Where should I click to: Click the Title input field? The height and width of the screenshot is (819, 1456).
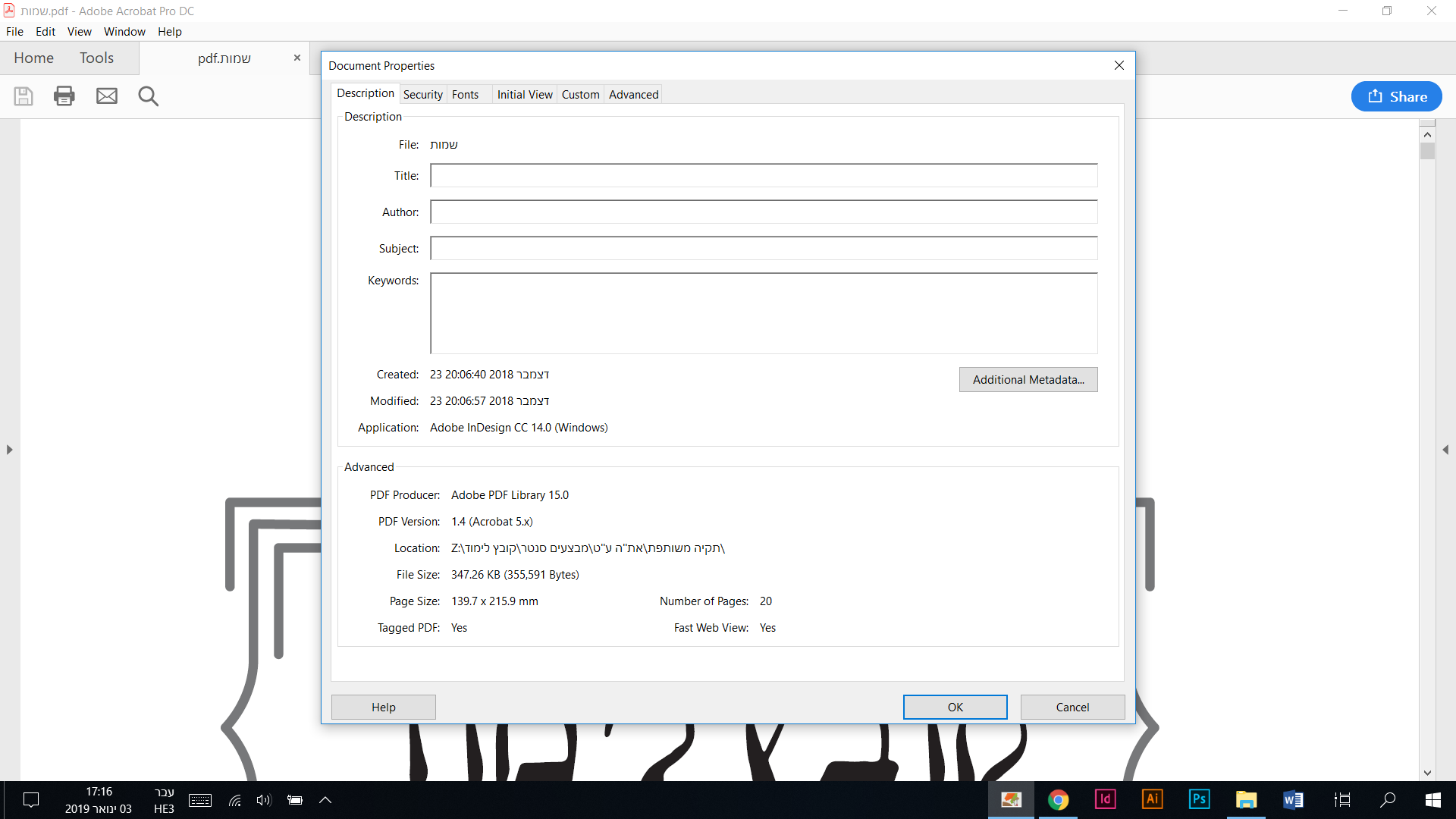(763, 176)
